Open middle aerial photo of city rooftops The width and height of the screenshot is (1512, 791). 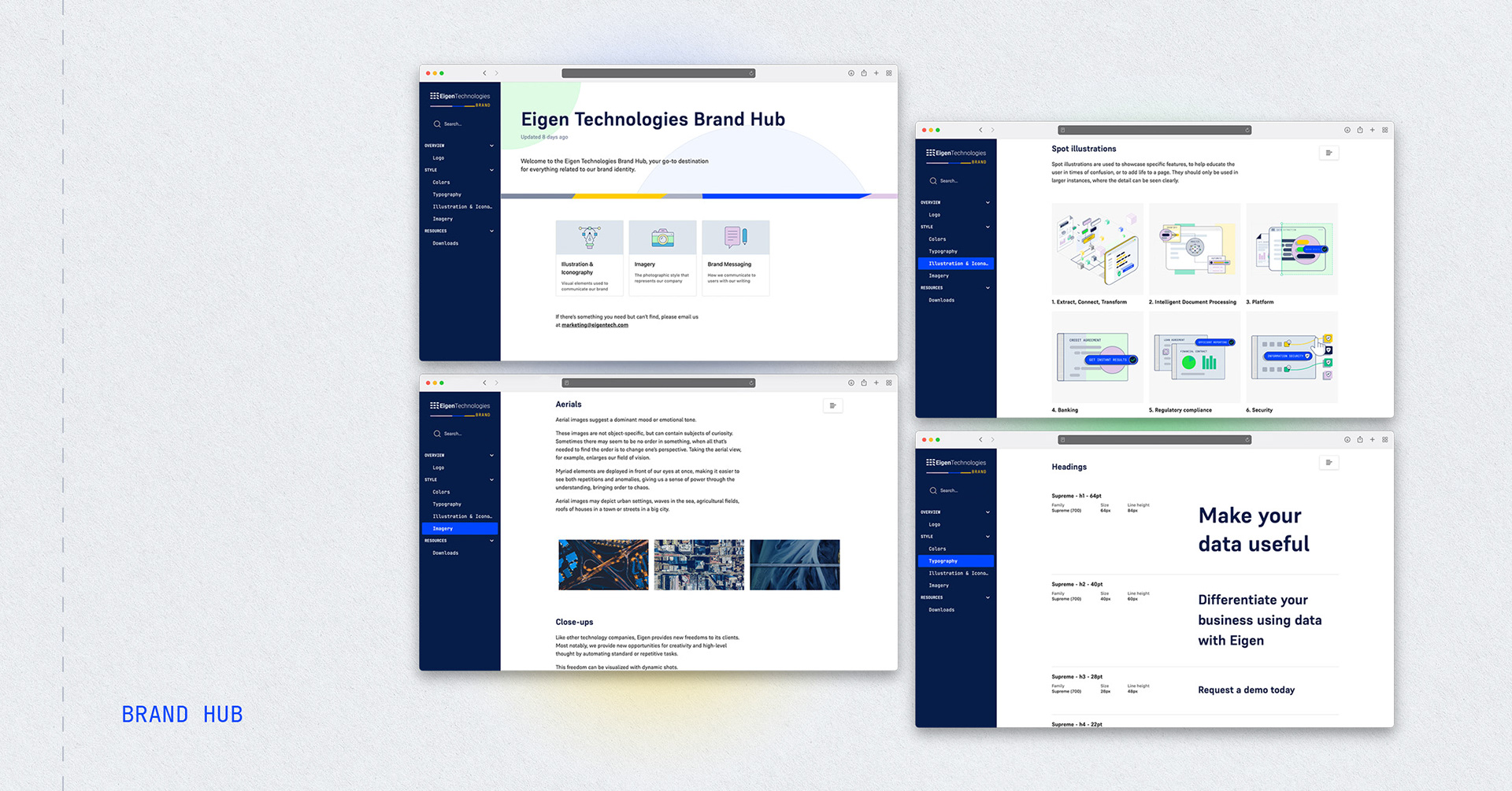pos(699,564)
